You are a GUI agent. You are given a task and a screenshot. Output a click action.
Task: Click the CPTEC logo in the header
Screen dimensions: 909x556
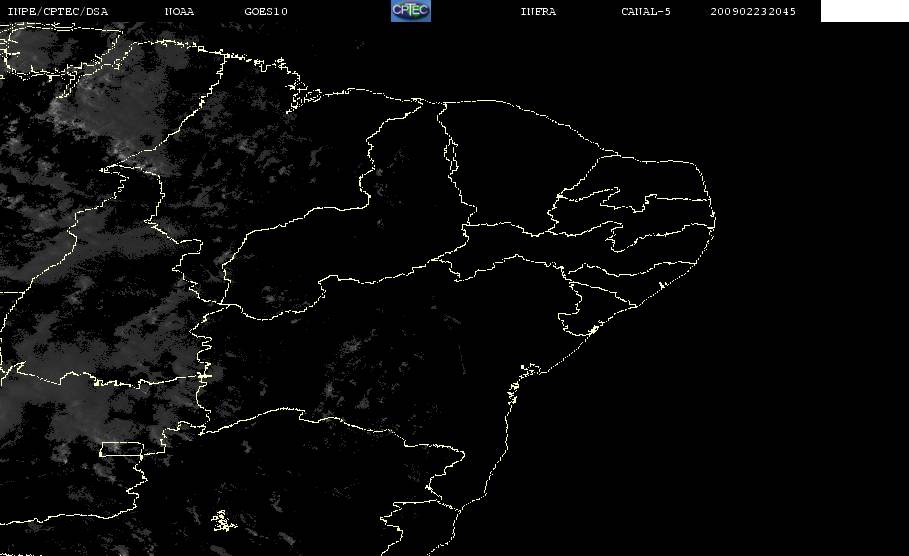pyautogui.click(x=410, y=10)
